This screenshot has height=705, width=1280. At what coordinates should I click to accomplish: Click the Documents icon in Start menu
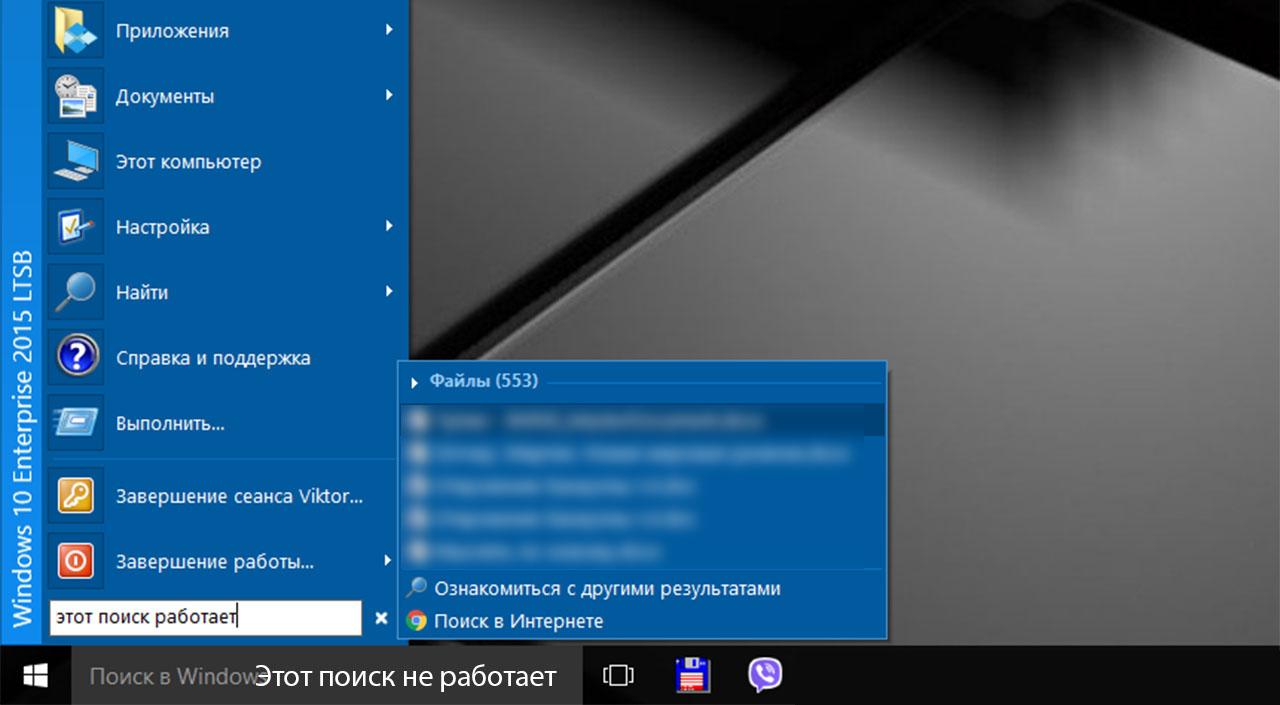(x=76, y=97)
